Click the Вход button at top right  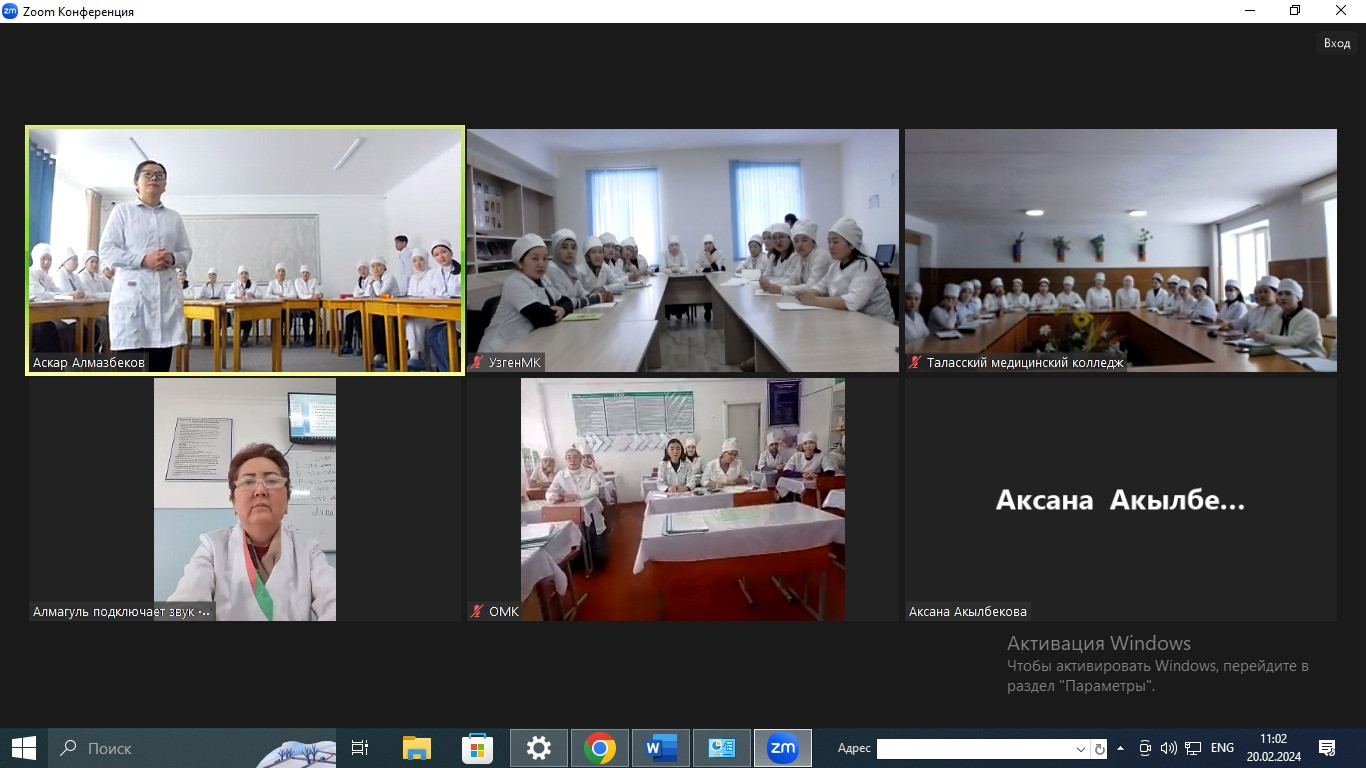(1336, 43)
